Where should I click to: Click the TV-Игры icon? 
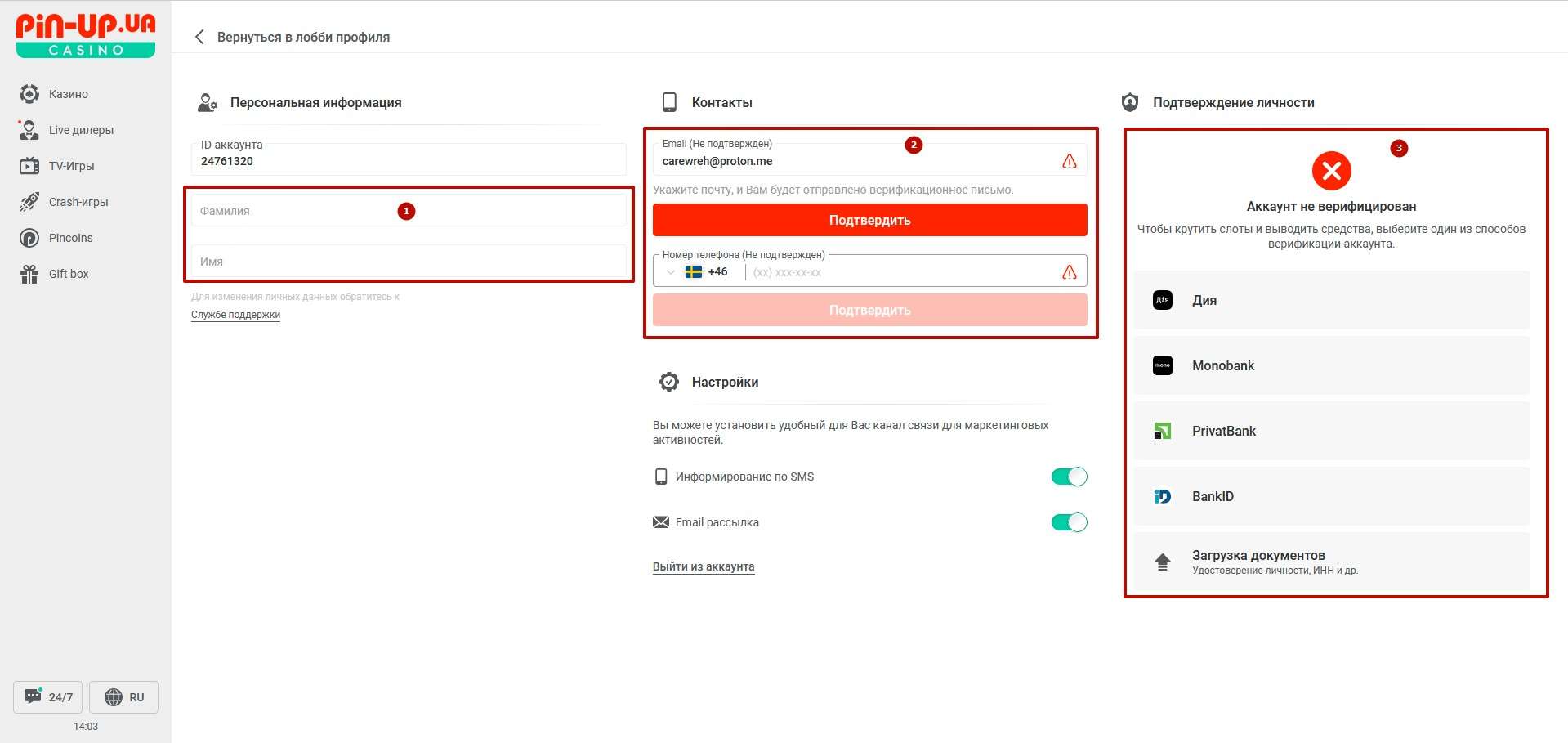[29, 166]
